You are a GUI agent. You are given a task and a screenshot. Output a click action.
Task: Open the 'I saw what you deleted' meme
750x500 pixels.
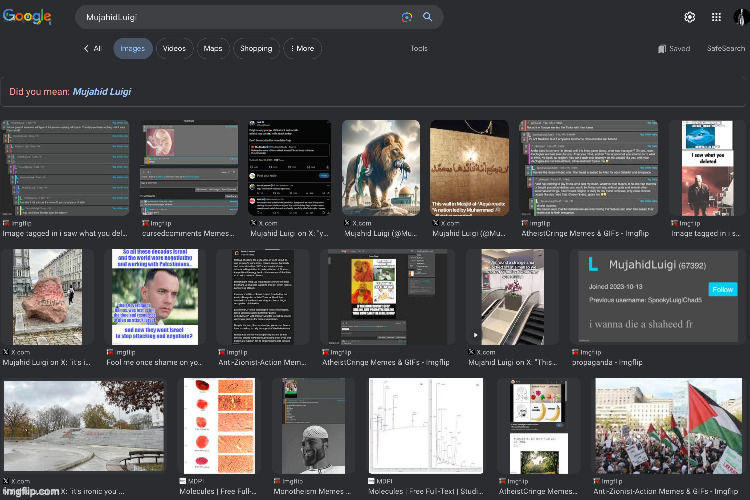(x=707, y=167)
